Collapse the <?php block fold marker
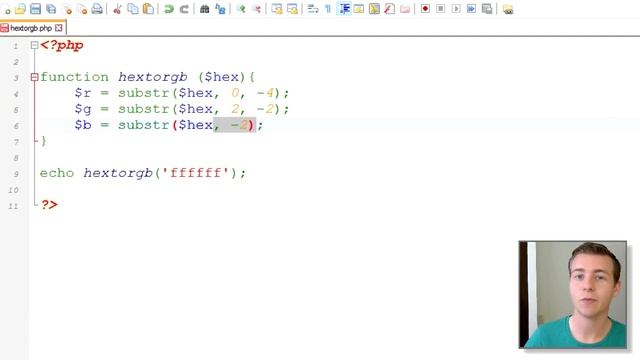 point(35,45)
